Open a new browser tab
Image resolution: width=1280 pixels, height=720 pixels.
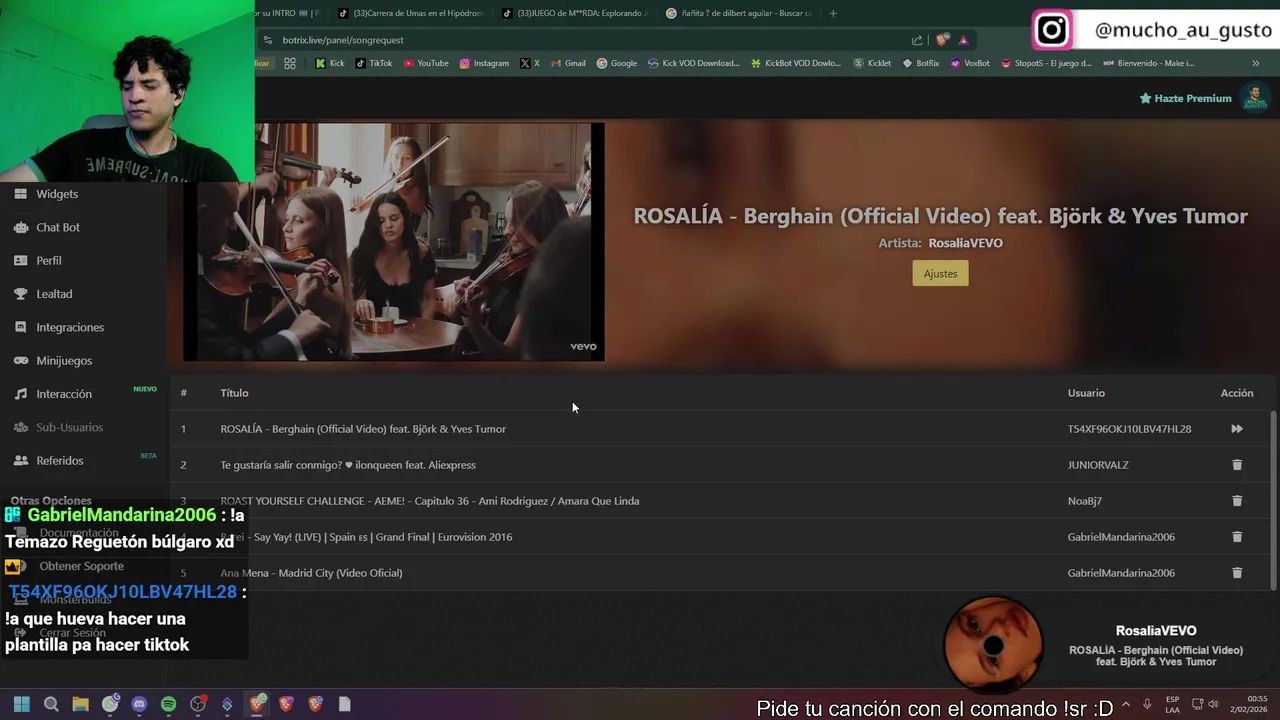[x=833, y=13]
